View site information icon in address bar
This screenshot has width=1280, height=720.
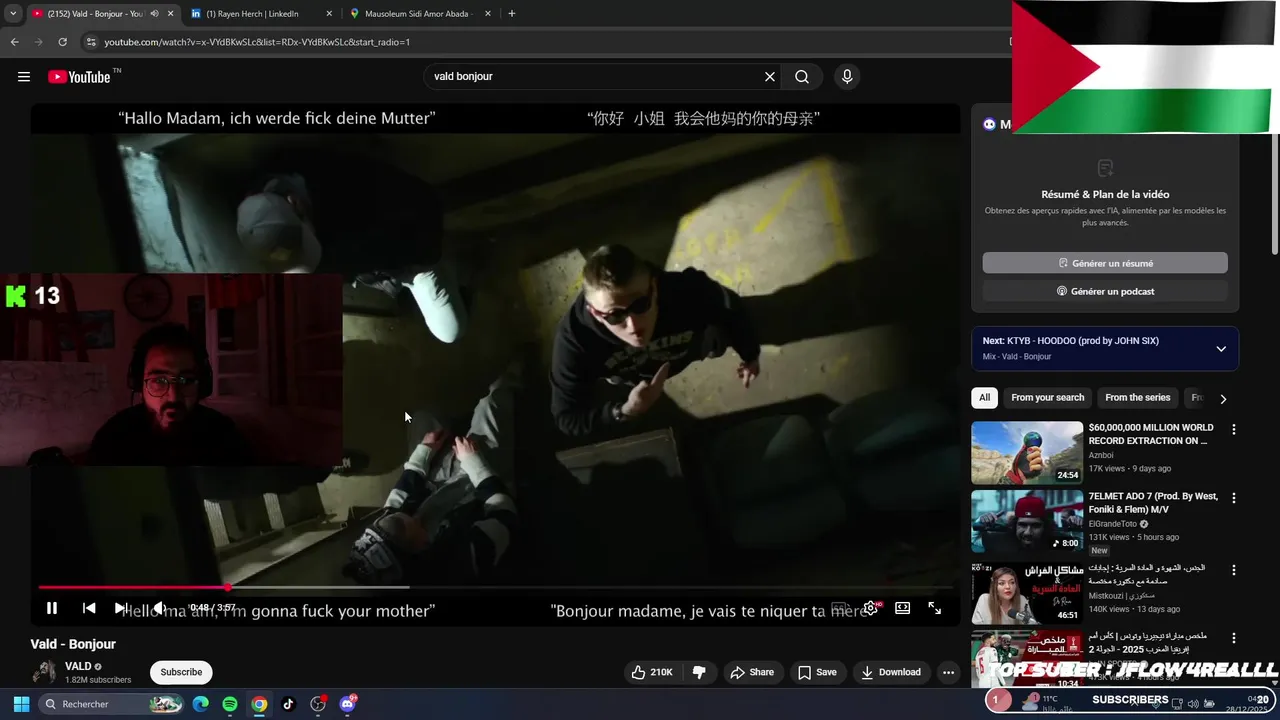pyautogui.click(x=91, y=42)
